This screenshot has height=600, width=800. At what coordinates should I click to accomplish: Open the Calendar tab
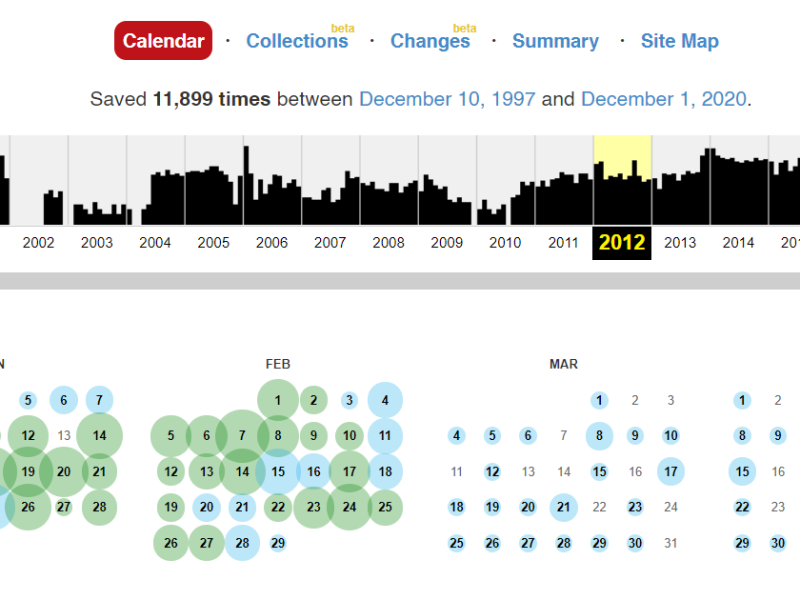(x=163, y=41)
